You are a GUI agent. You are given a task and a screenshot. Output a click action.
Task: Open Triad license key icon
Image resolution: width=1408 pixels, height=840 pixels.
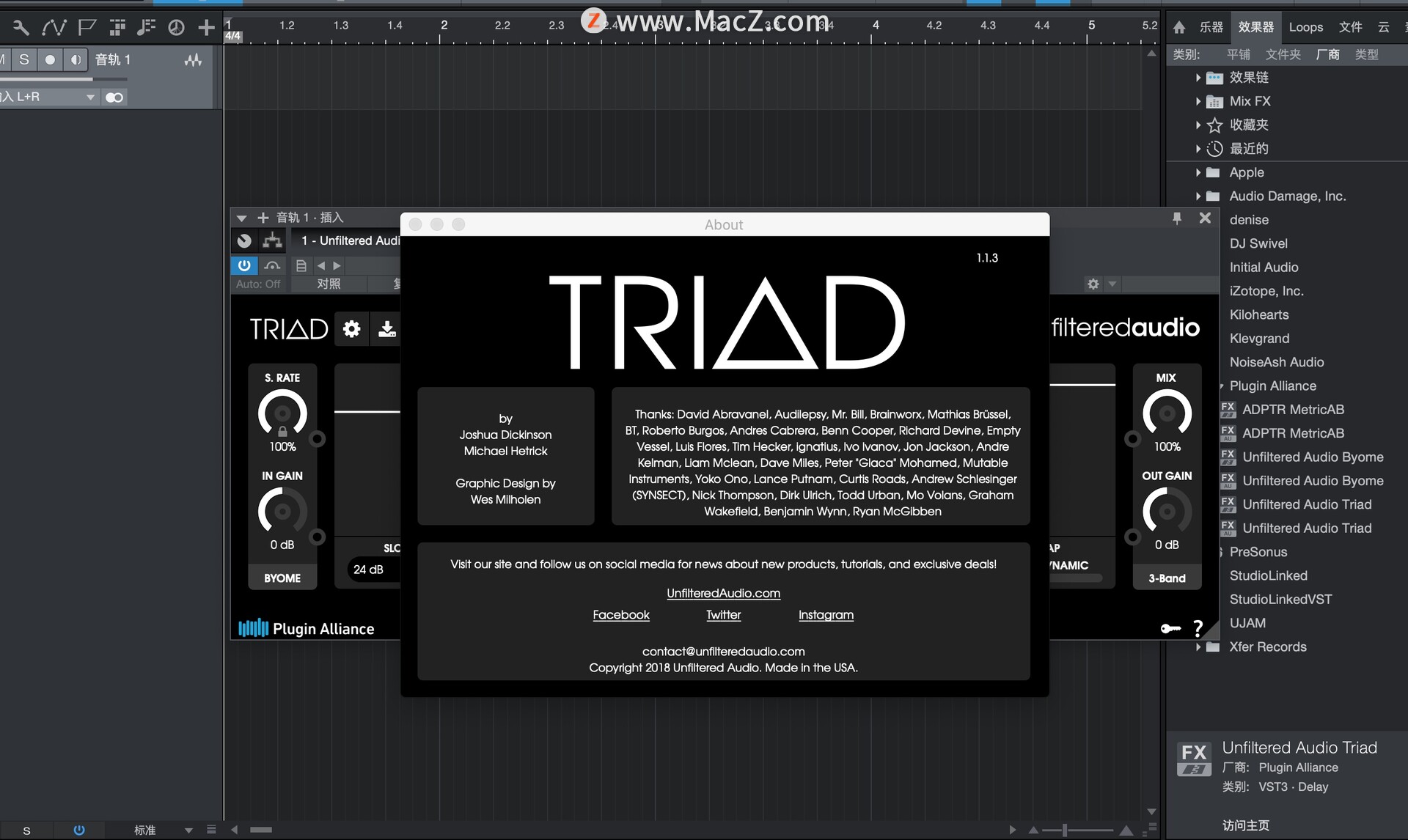1170,628
